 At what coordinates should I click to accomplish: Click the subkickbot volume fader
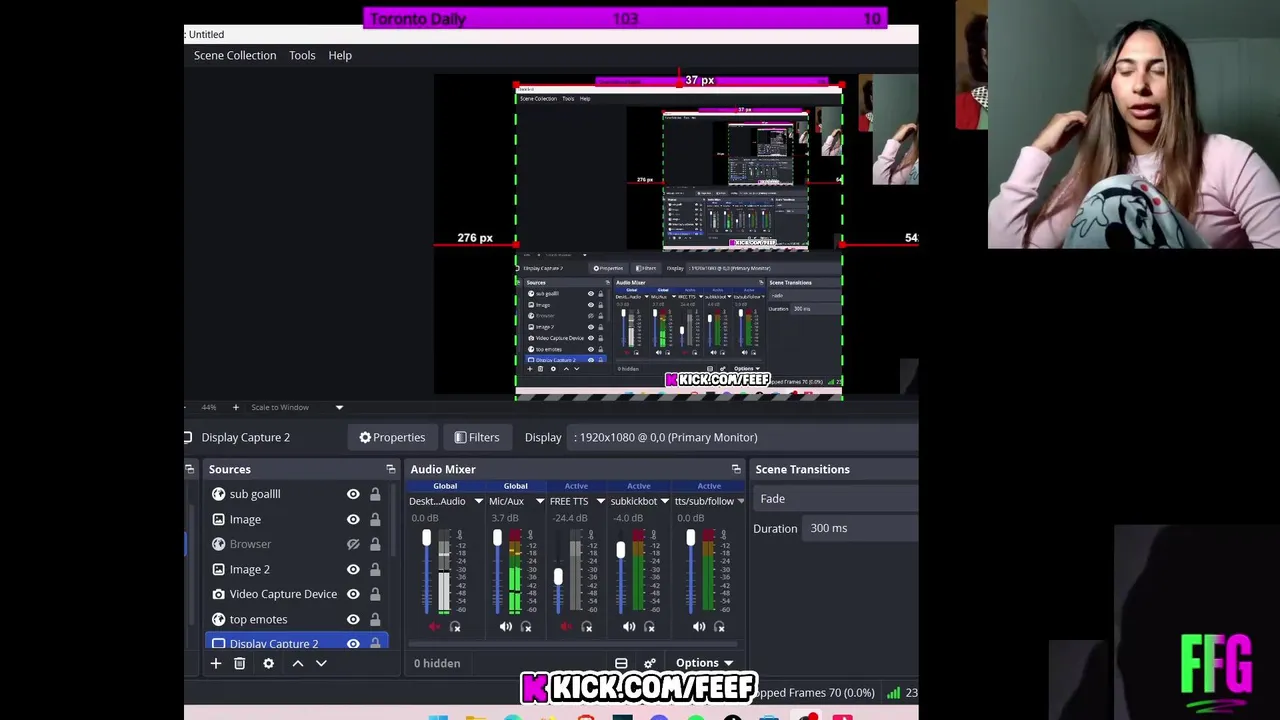[621, 550]
